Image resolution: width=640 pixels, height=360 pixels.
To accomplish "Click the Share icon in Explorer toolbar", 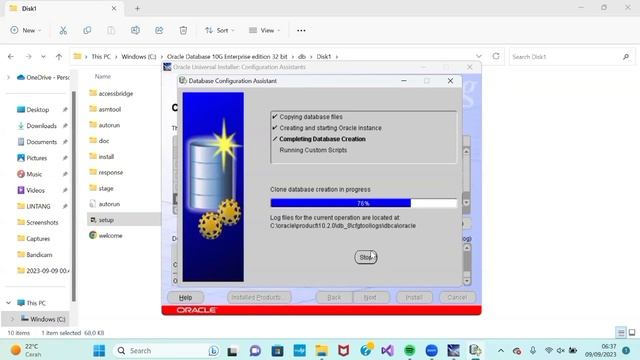I will click(x=159, y=30).
